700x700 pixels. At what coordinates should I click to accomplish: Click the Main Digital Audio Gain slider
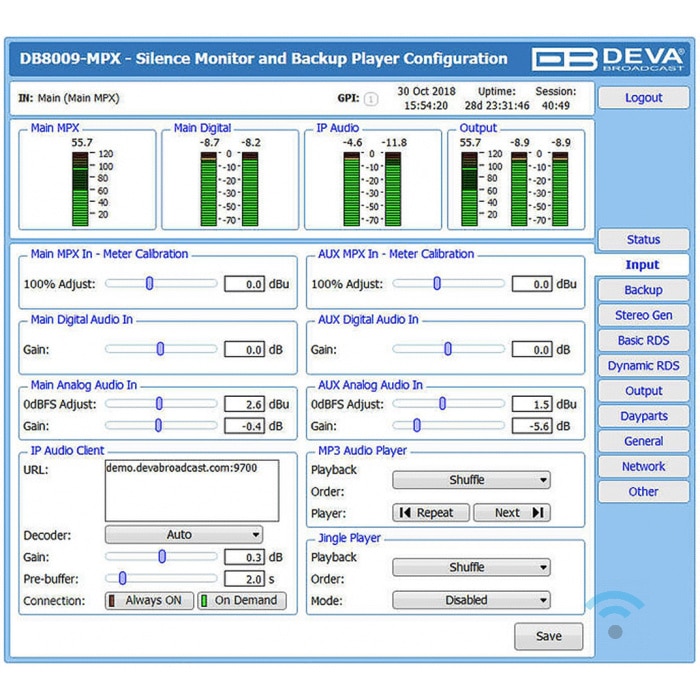pyautogui.click(x=160, y=349)
